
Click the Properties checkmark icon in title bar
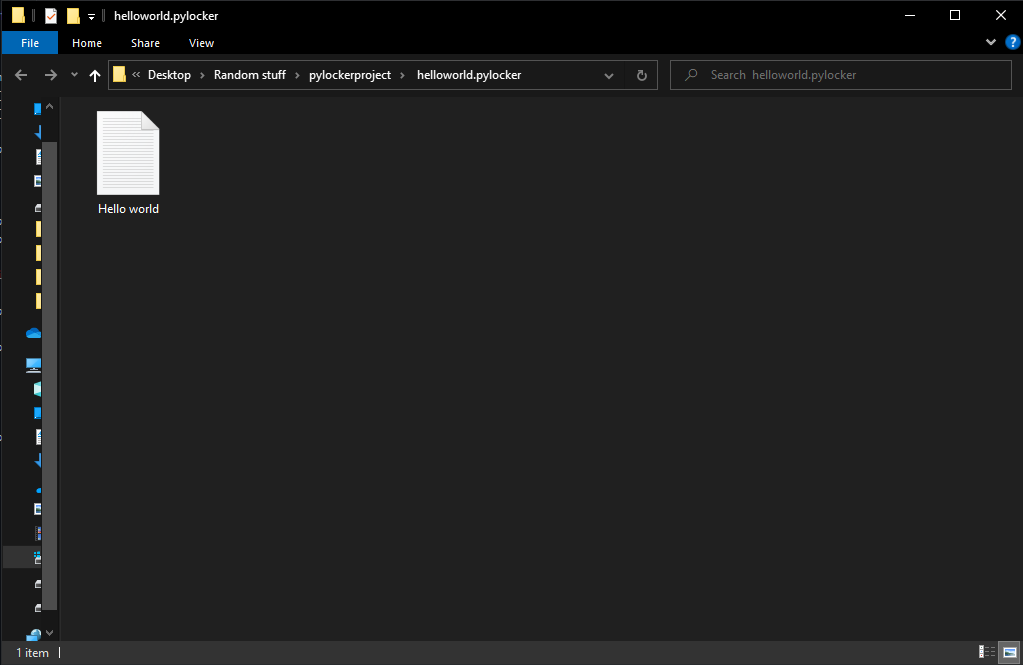click(51, 16)
